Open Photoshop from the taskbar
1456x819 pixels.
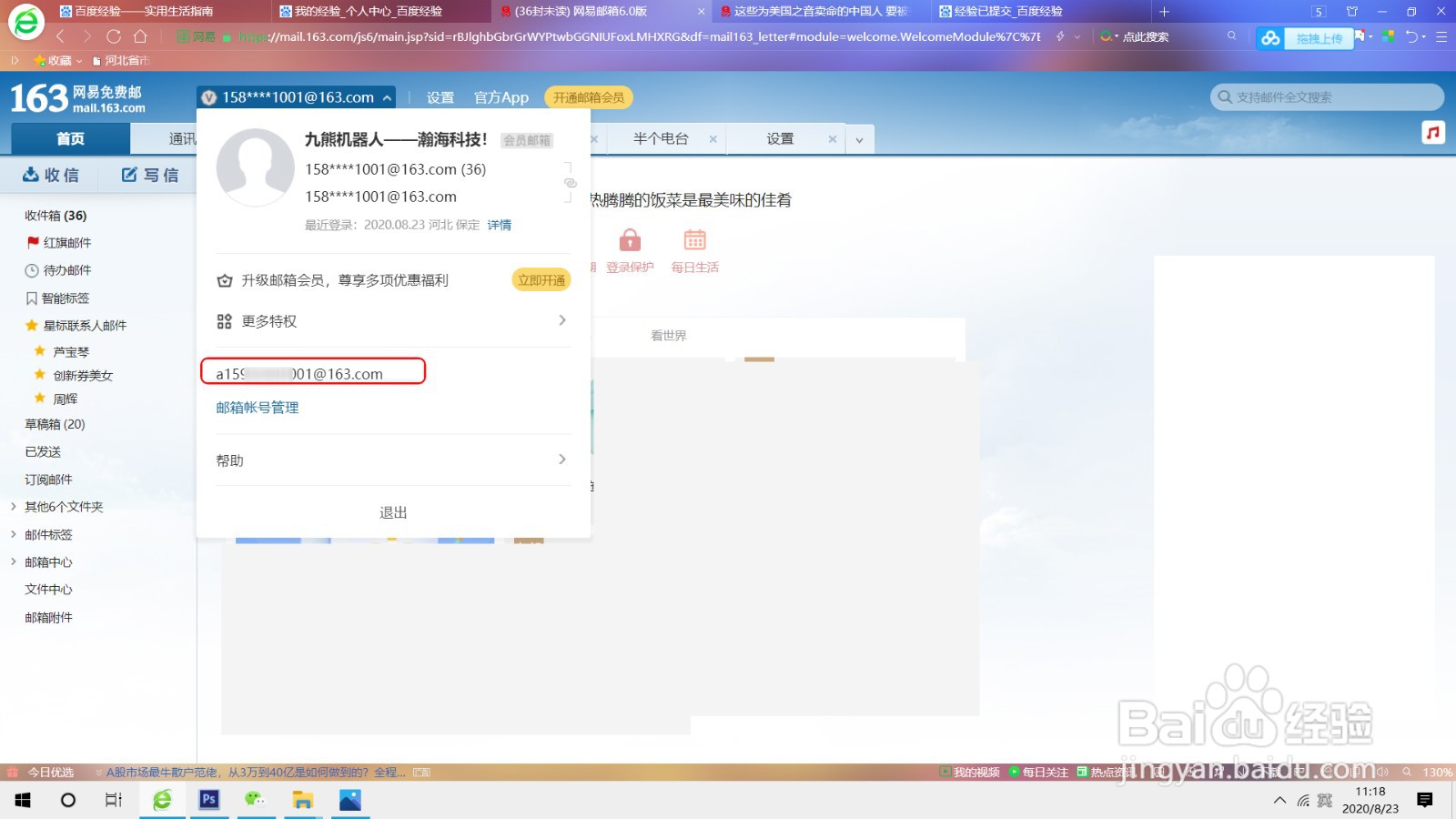tap(209, 799)
